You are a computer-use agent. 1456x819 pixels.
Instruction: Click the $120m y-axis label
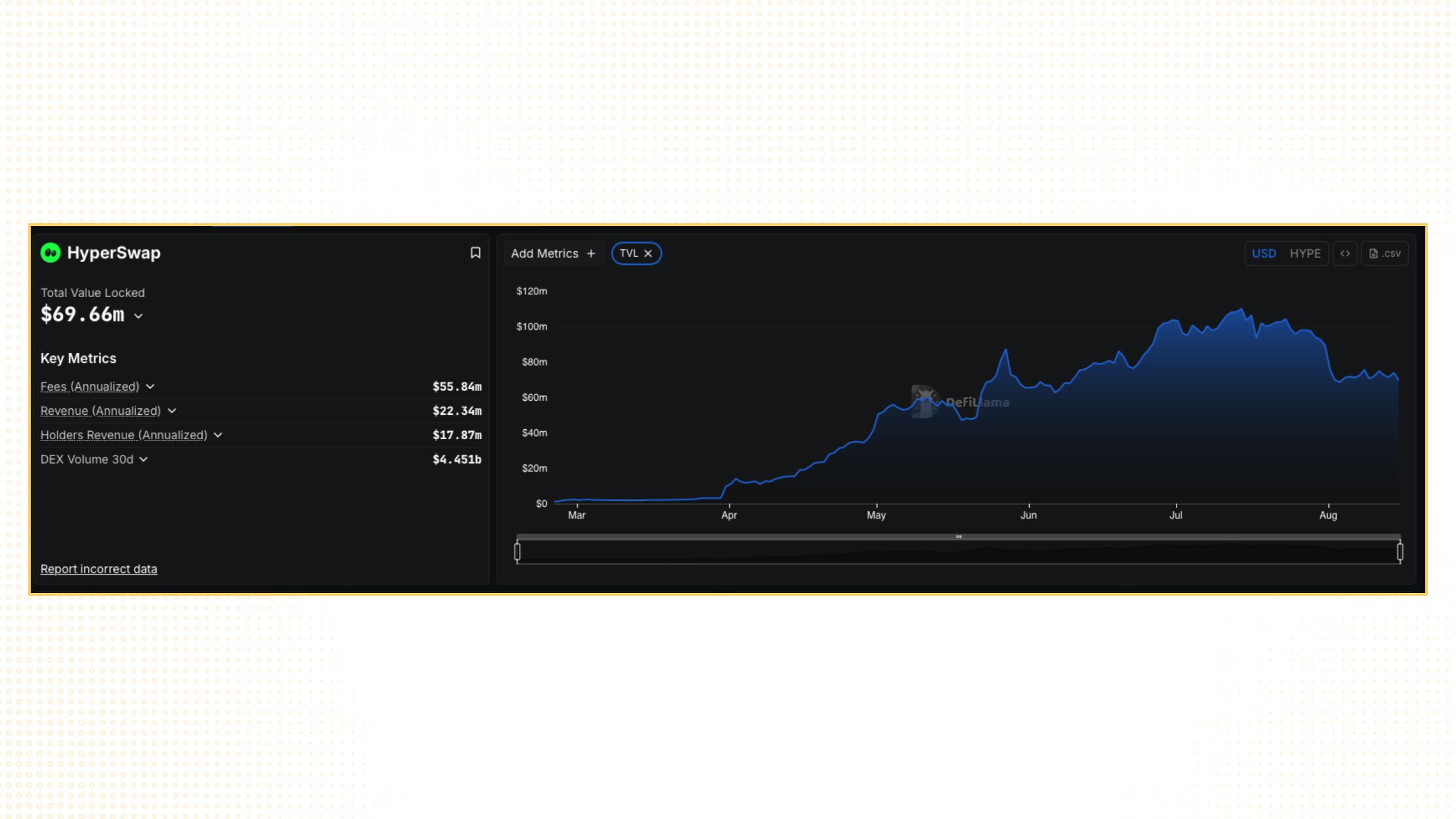(532, 291)
